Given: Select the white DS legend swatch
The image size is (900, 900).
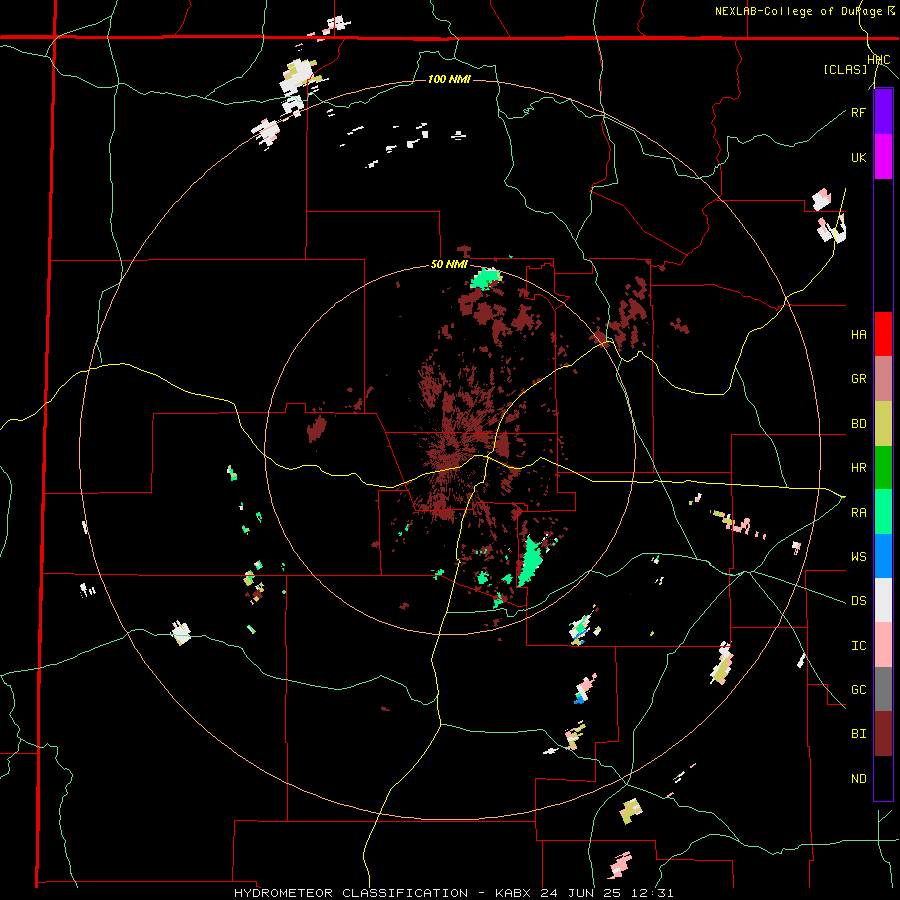Looking at the screenshot, I should click(883, 600).
